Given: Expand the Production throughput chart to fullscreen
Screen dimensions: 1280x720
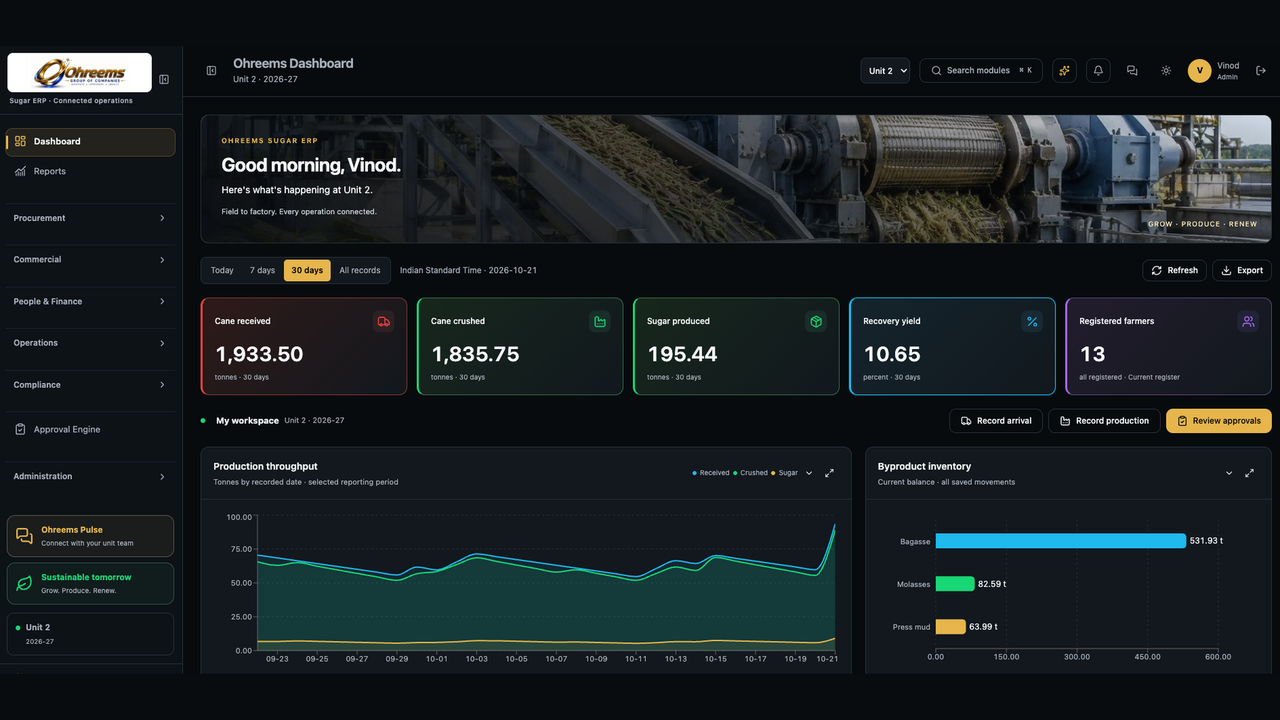Looking at the screenshot, I should point(829,473).
